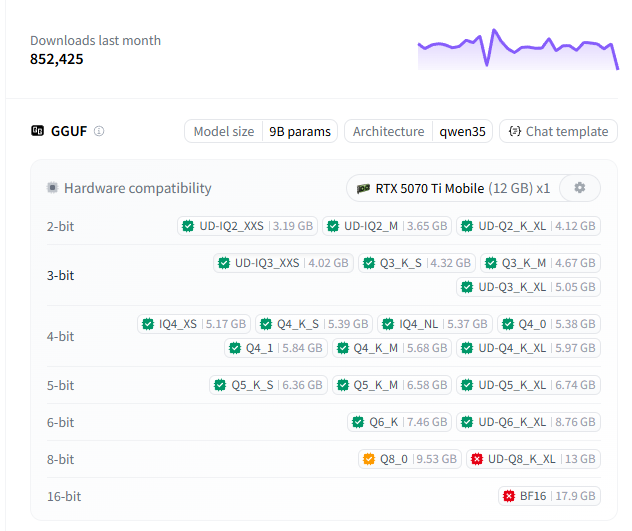Select the Q8_0 9.53 GB quant
This screenshot has height=531, width=632.
pyautogui.click(x=410, y=459)
